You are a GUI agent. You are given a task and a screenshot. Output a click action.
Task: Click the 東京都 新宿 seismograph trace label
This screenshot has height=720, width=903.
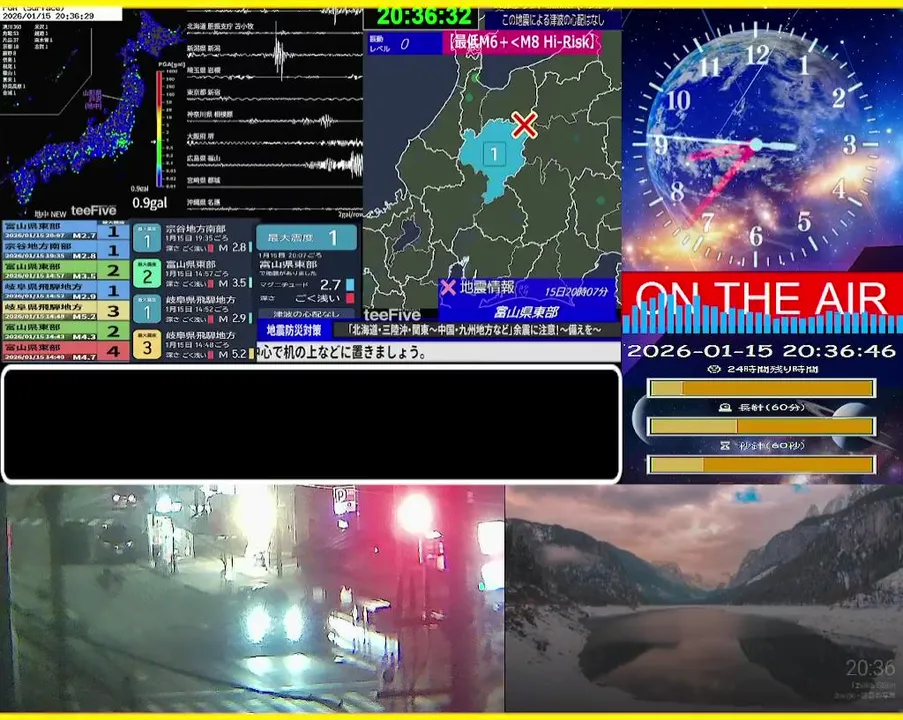(x=203, y=92)
